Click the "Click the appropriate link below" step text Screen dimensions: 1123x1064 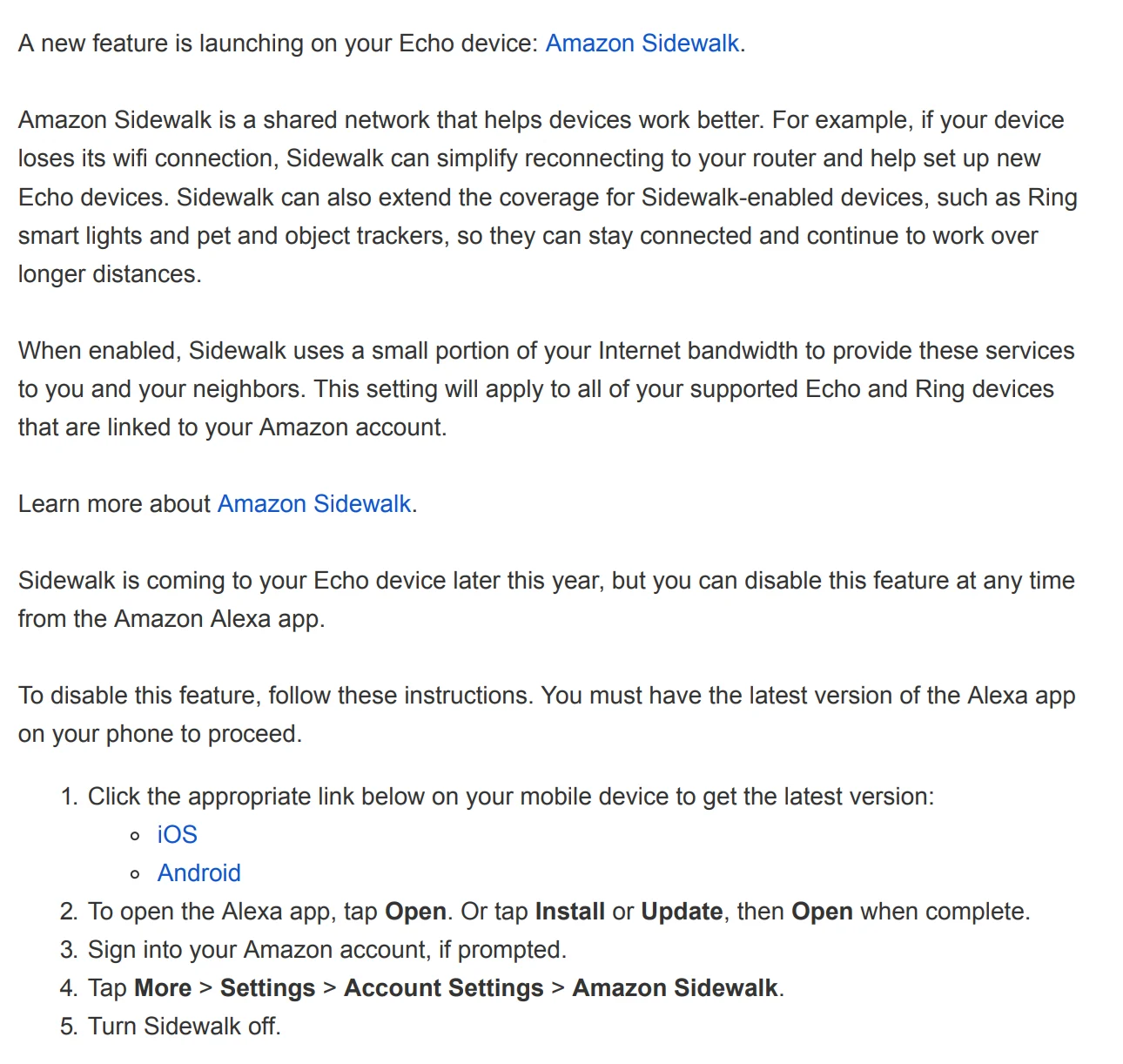point(510,797)
